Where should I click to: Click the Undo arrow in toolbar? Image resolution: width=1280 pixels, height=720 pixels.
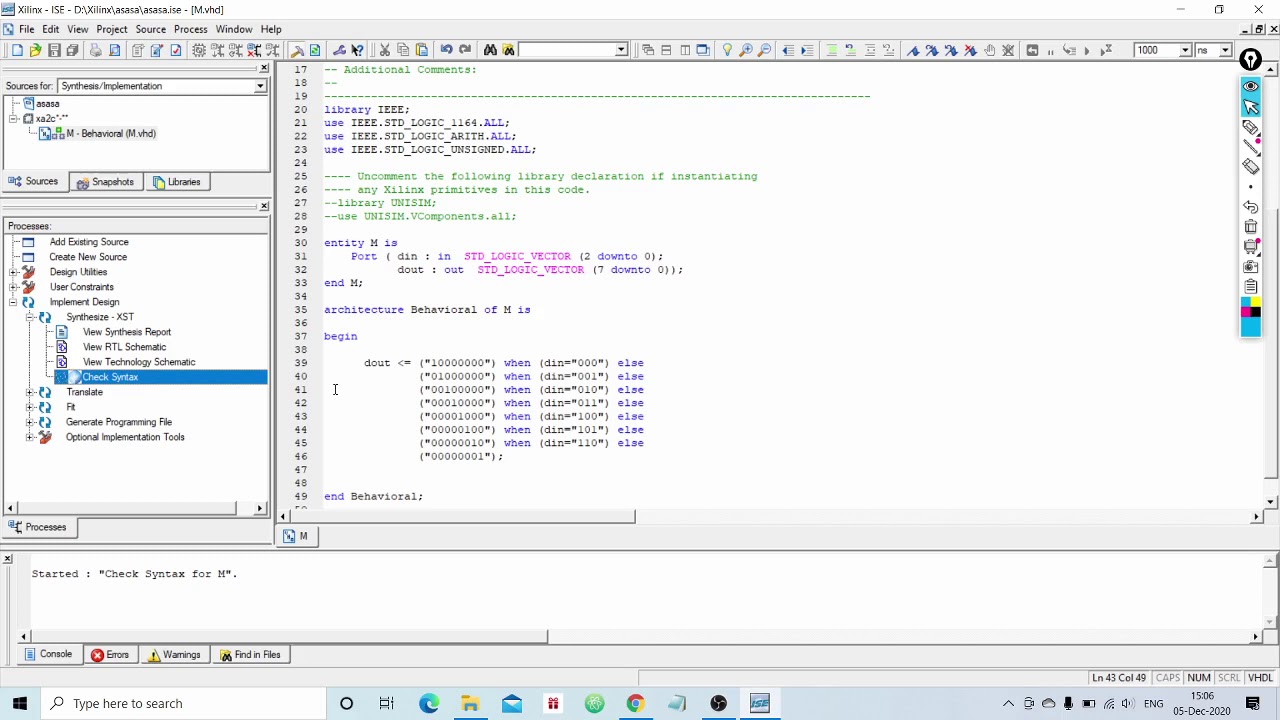click(446, 50)
